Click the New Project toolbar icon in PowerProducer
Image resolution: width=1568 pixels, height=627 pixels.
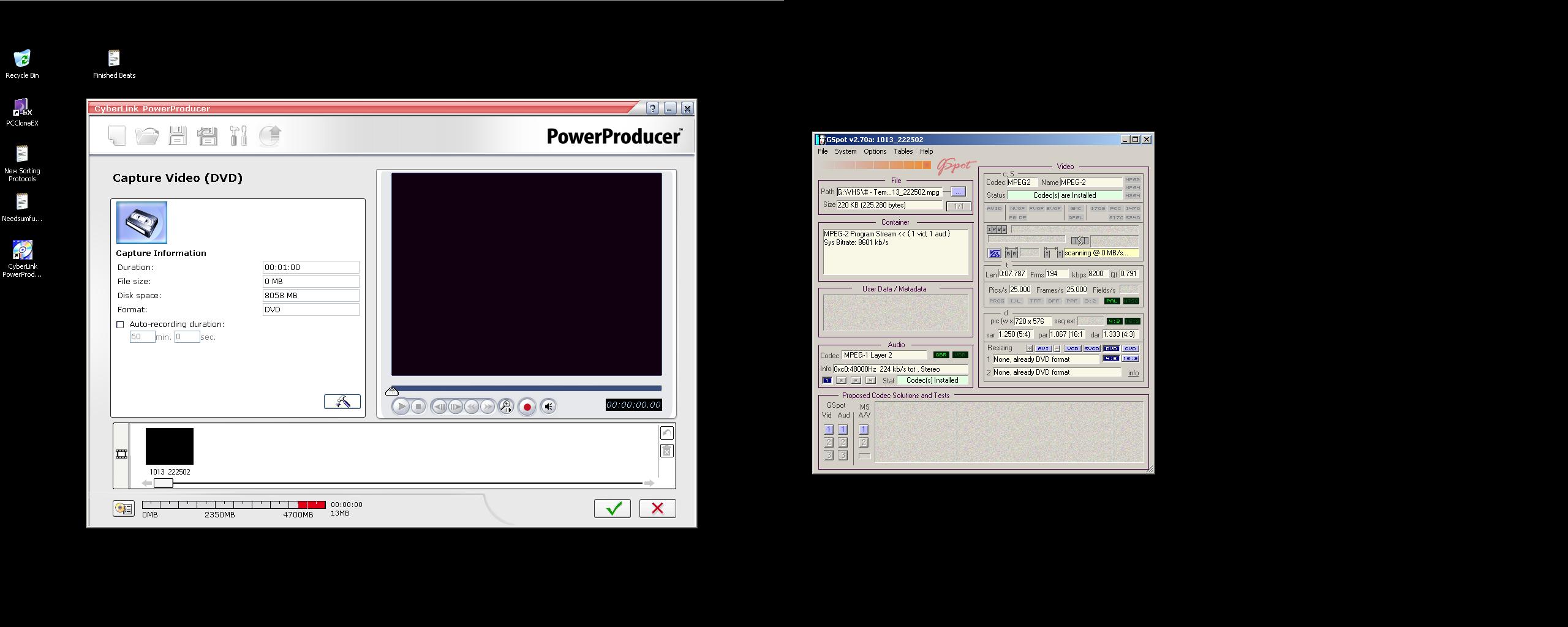point(116,135)
